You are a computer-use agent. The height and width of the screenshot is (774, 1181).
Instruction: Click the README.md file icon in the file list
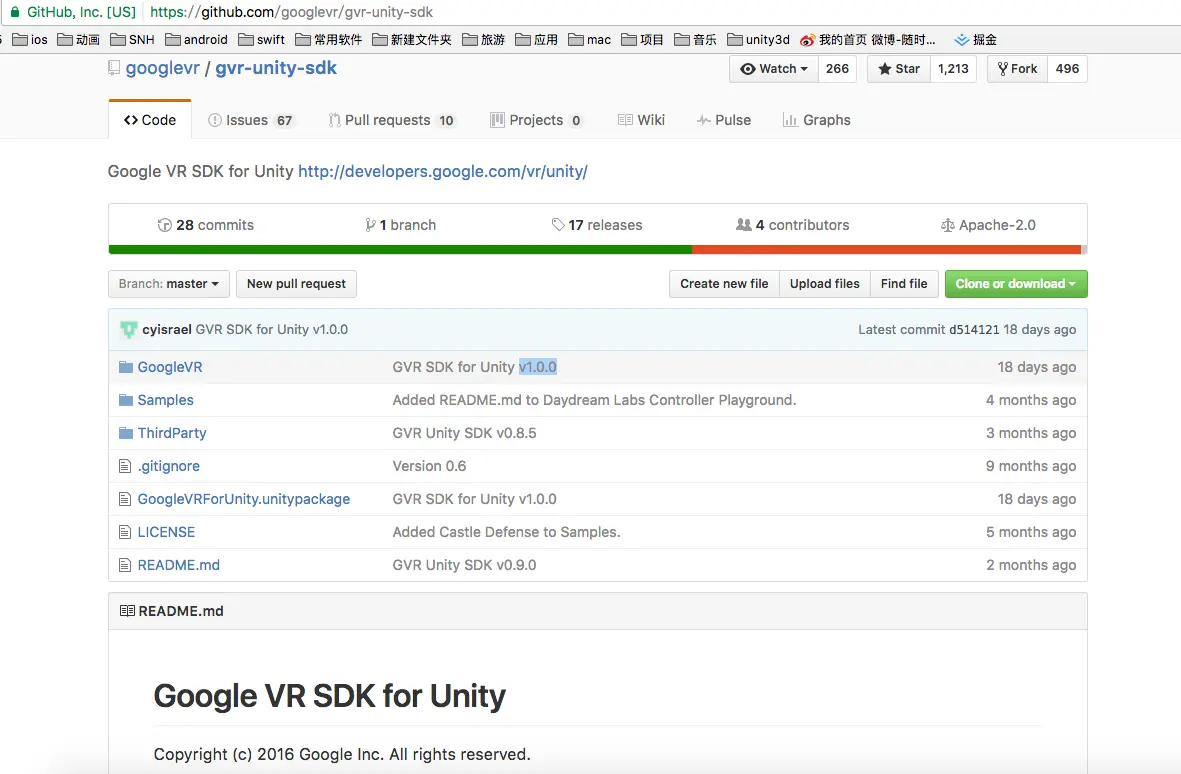tap(125, 565)
